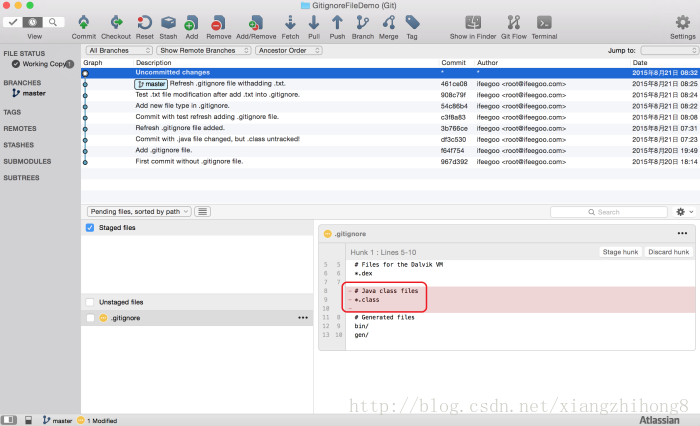Image resolution: width=700 pixels, height=426 pixels.
Task: Open the Git Flow tool
Action: (x=513, y=22)
